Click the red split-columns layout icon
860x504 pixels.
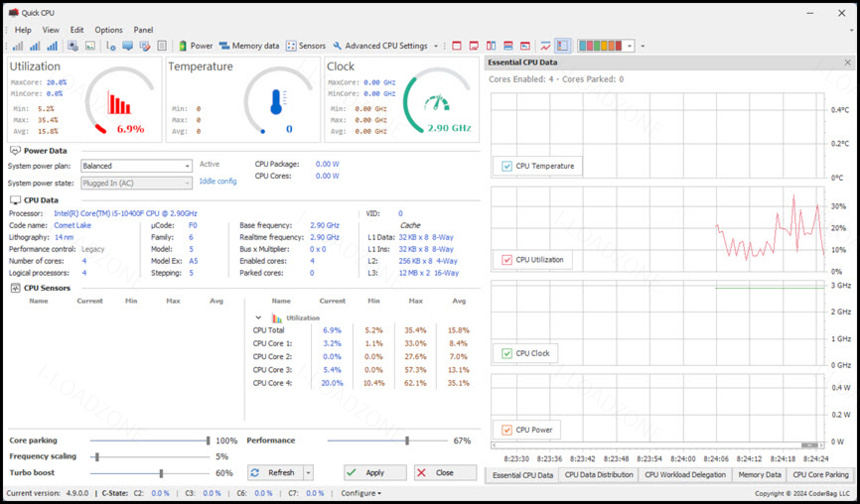pyautogui.click(x=491, y=46)
